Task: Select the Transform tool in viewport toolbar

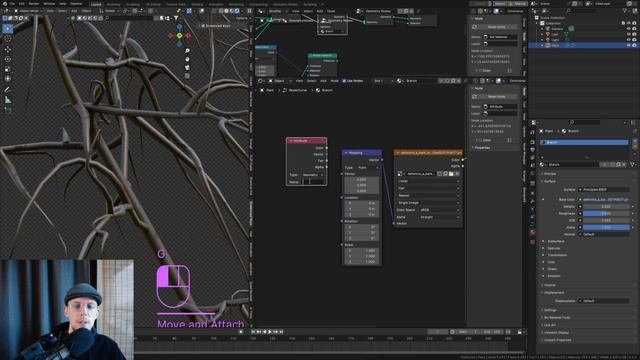Action: tap(8, 78)
